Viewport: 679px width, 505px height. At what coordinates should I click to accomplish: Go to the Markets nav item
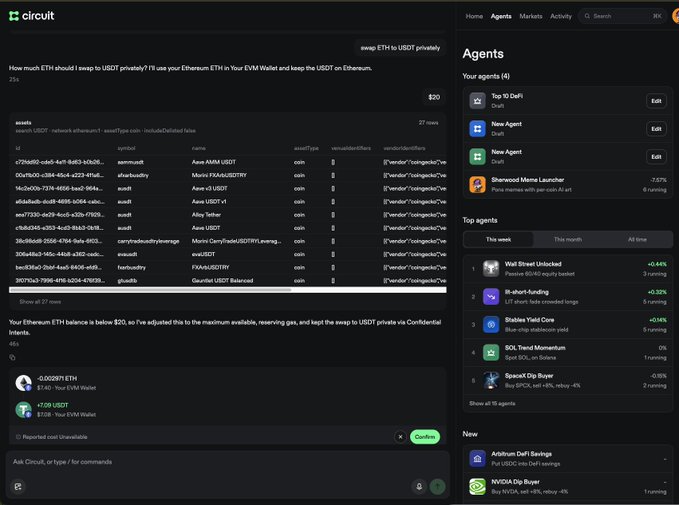(x=530, y=16)
